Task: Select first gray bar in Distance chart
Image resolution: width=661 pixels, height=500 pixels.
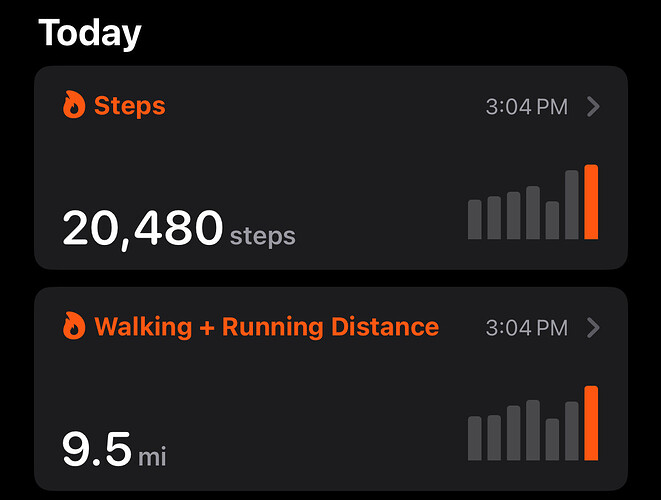Action: 475,438
